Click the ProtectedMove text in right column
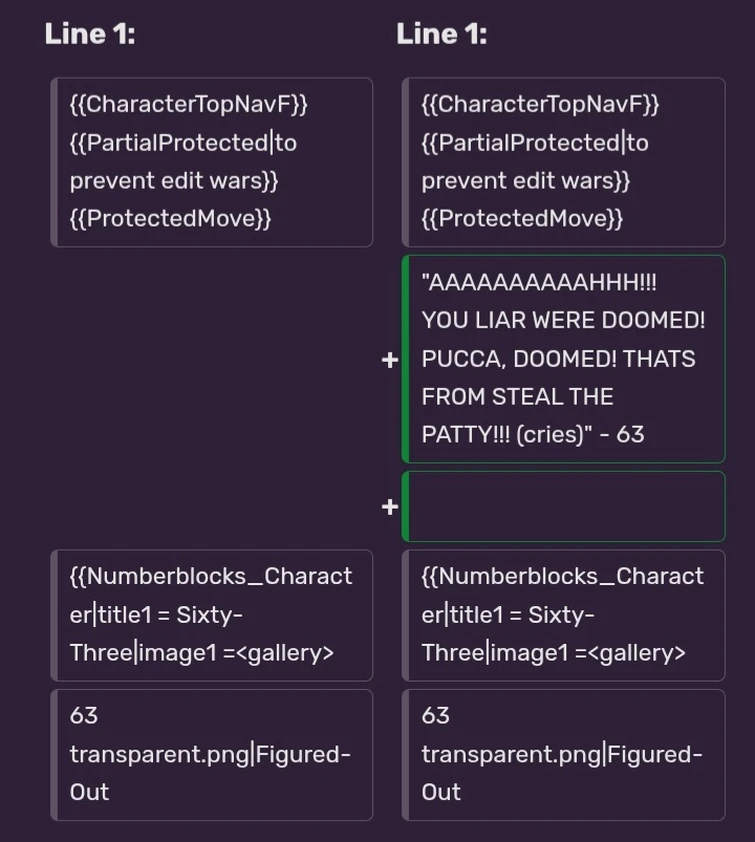 point(522,219)
